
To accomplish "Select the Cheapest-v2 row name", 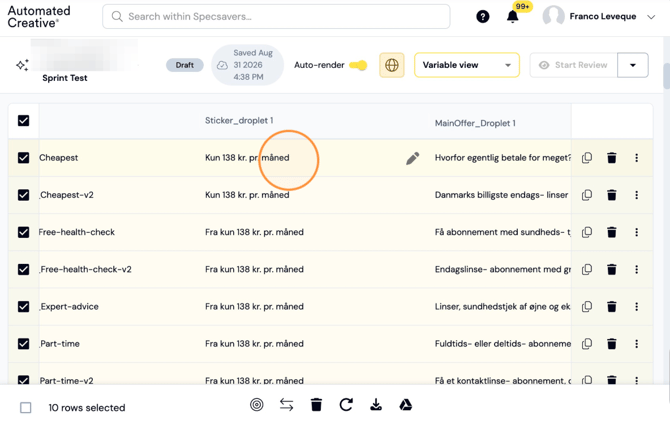I will tap(67, 195).
